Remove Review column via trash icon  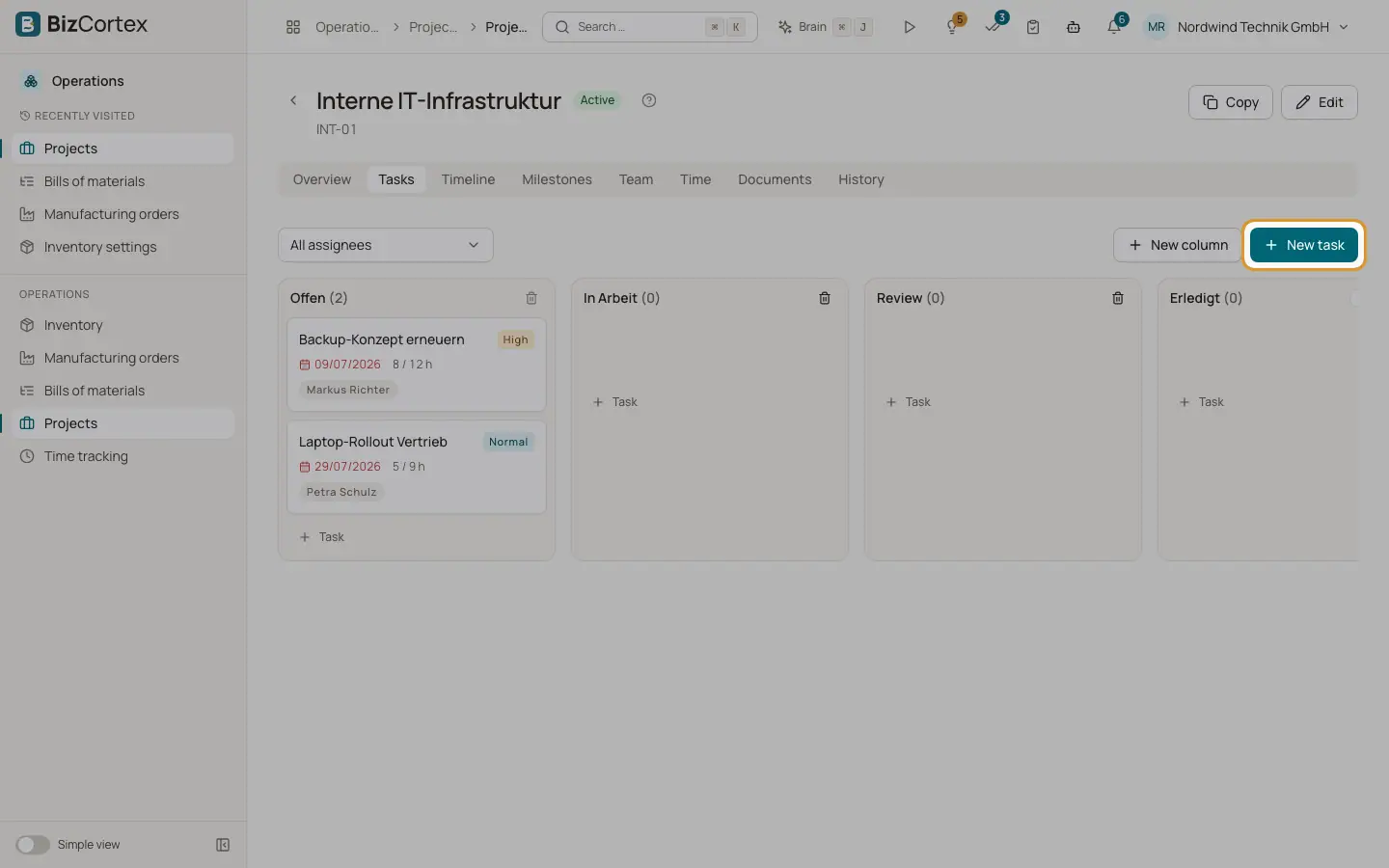[1118, 298]
